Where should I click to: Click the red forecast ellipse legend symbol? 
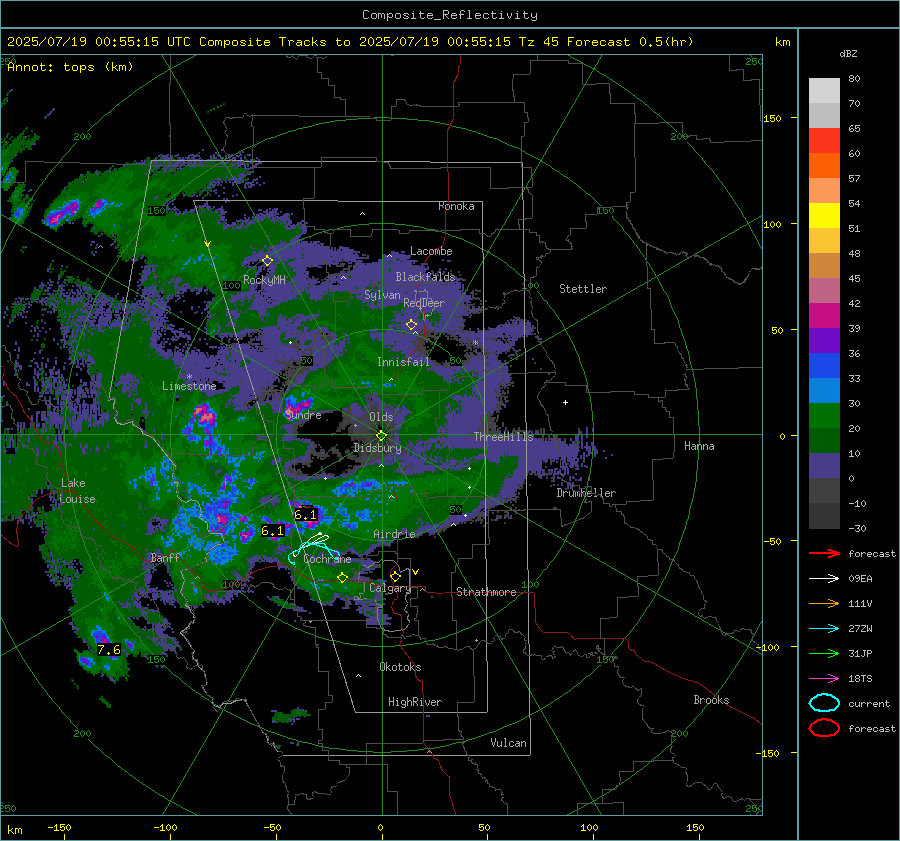(824, 728)
